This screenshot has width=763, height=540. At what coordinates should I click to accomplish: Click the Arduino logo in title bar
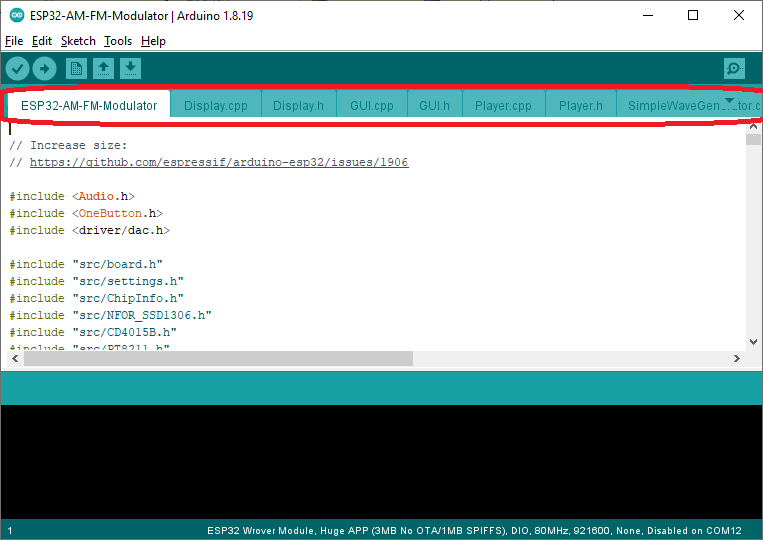click(17, 16)
